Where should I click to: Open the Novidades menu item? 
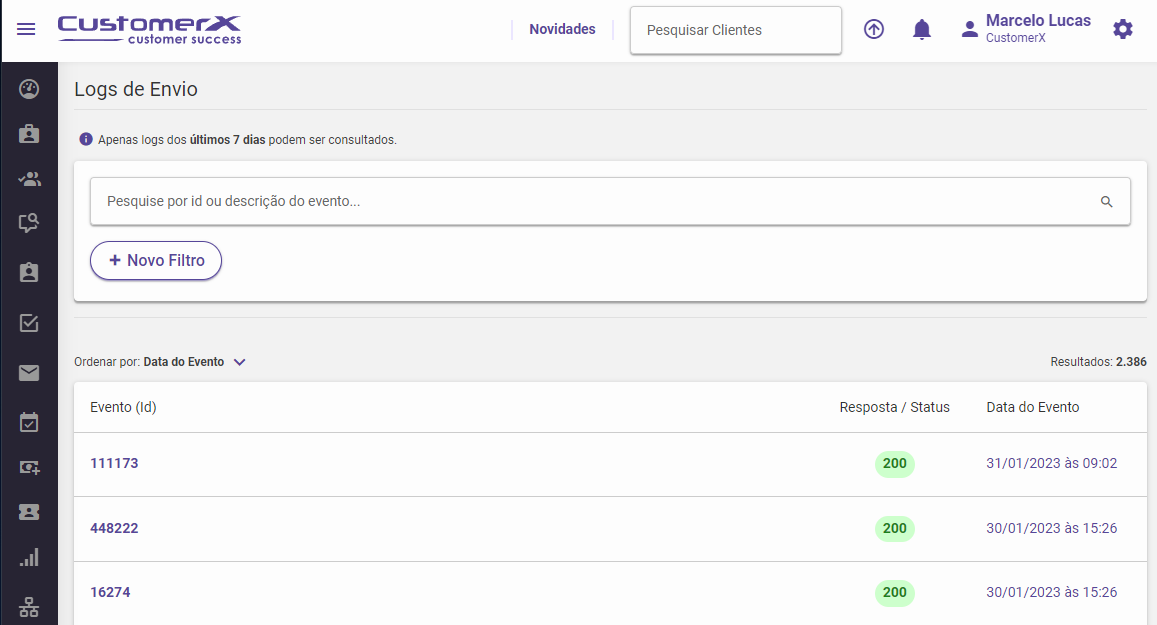[x=562, y=30]
